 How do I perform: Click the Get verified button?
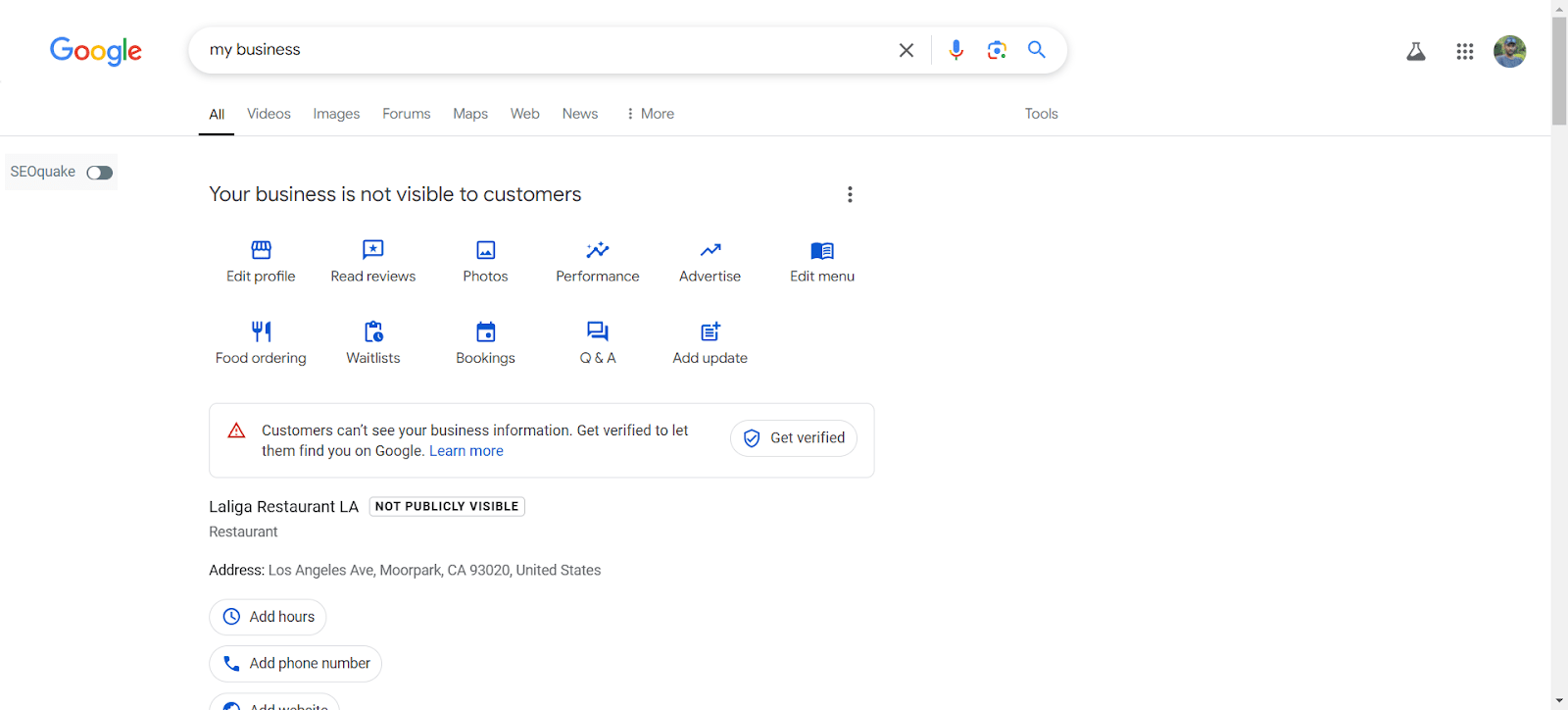(794, 438)
